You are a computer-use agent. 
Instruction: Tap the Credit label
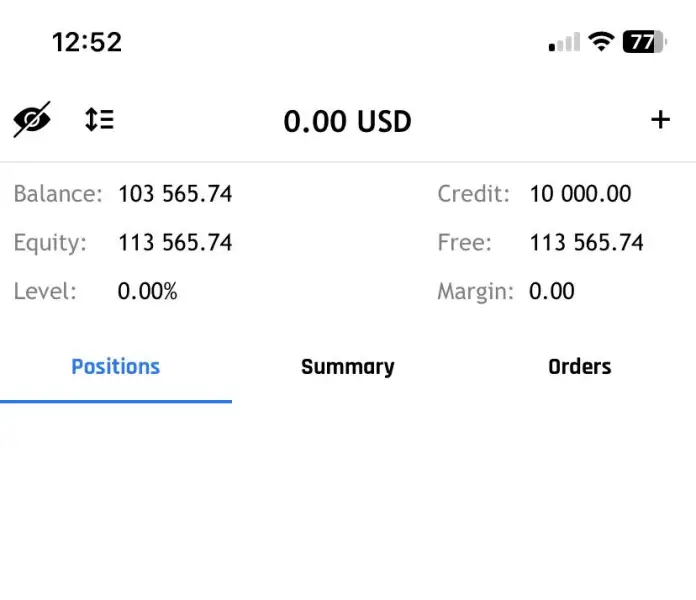(474, 194)
